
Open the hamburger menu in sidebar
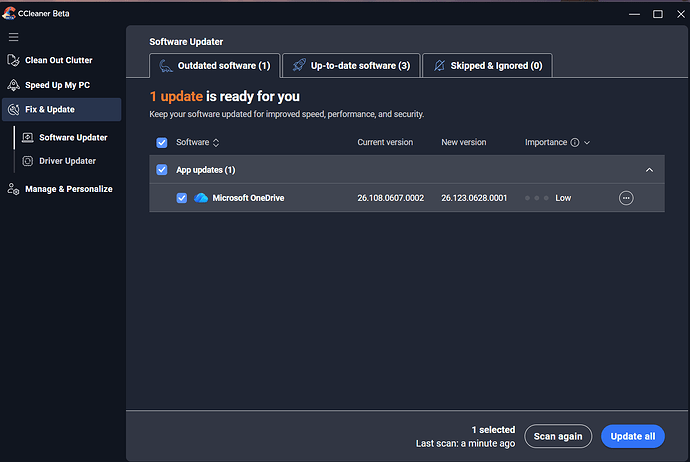click(14, 37)
